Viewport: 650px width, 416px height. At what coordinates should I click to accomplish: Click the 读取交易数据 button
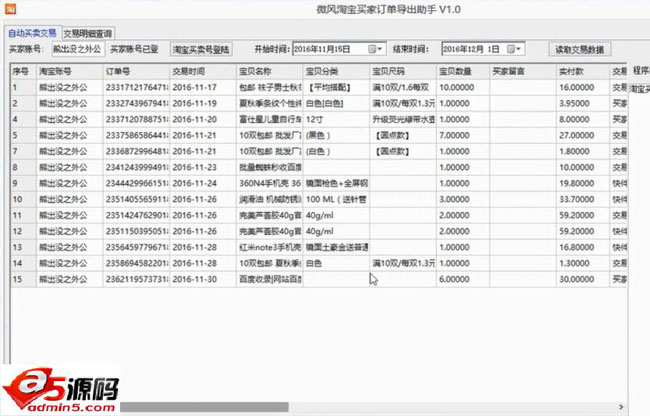580,50
